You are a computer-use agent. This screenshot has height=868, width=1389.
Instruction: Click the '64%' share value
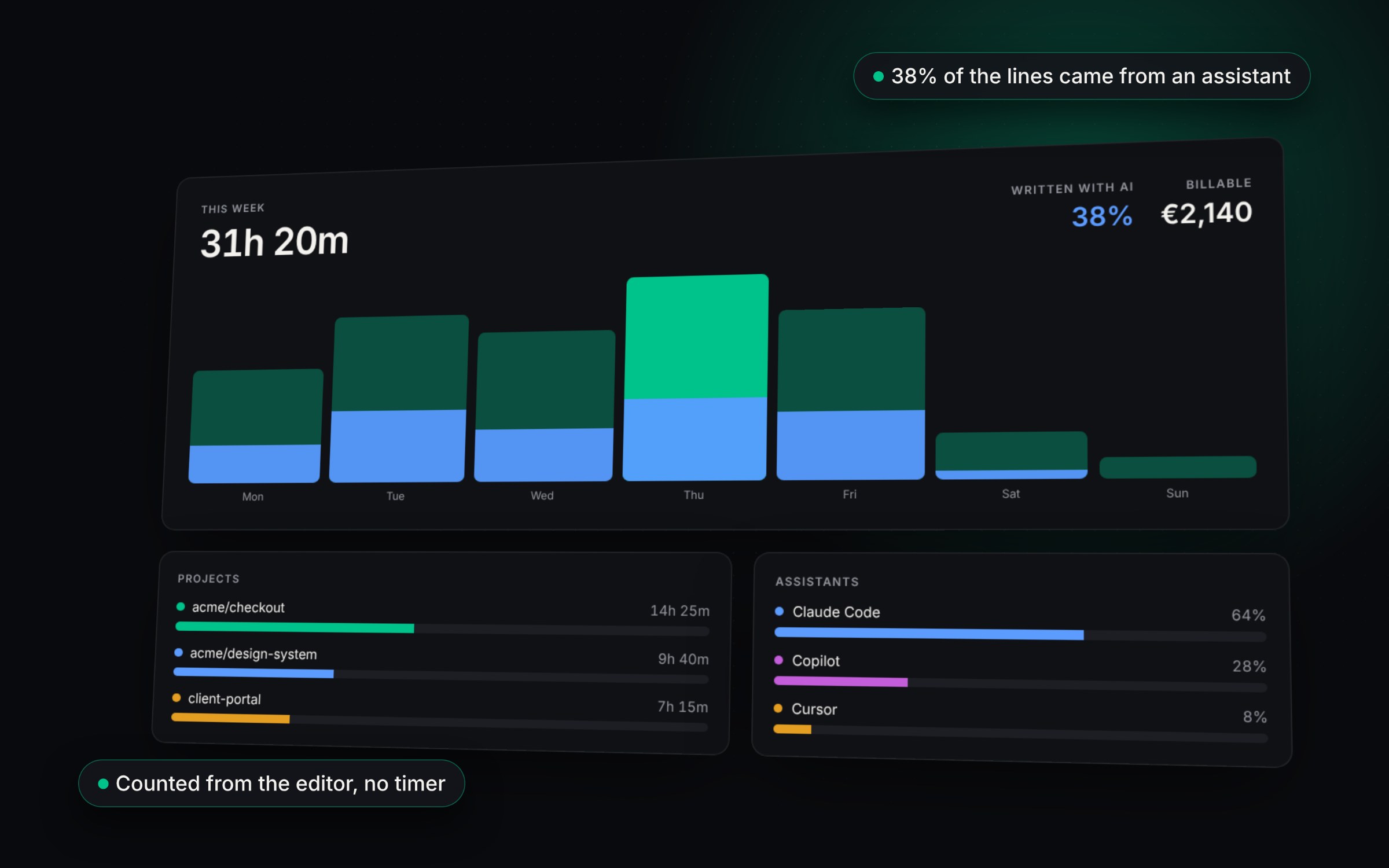pos(1248,615)
